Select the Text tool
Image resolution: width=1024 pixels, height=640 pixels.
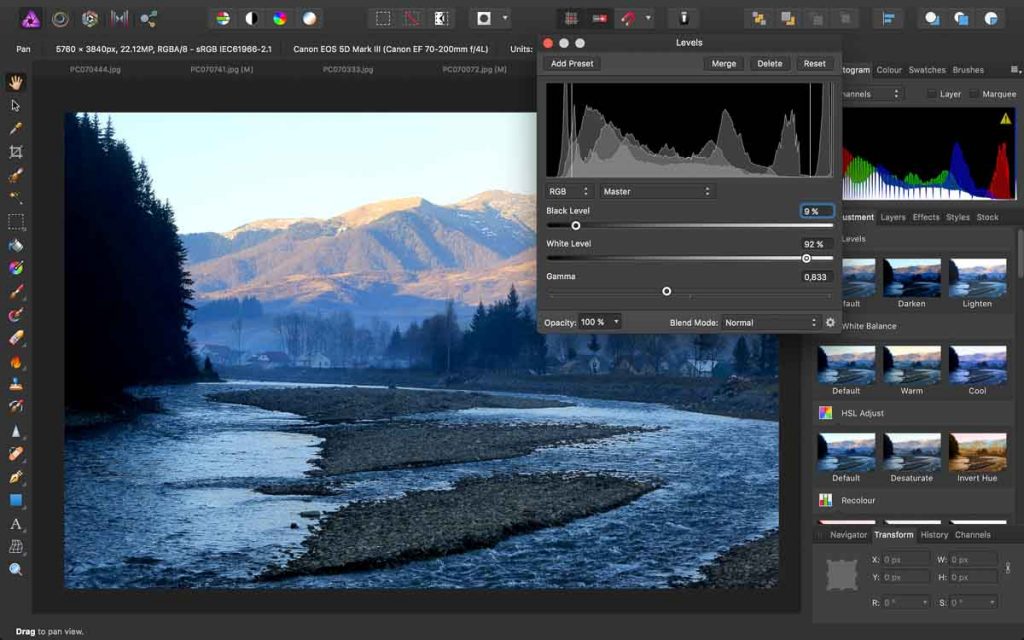pos(16,523)
